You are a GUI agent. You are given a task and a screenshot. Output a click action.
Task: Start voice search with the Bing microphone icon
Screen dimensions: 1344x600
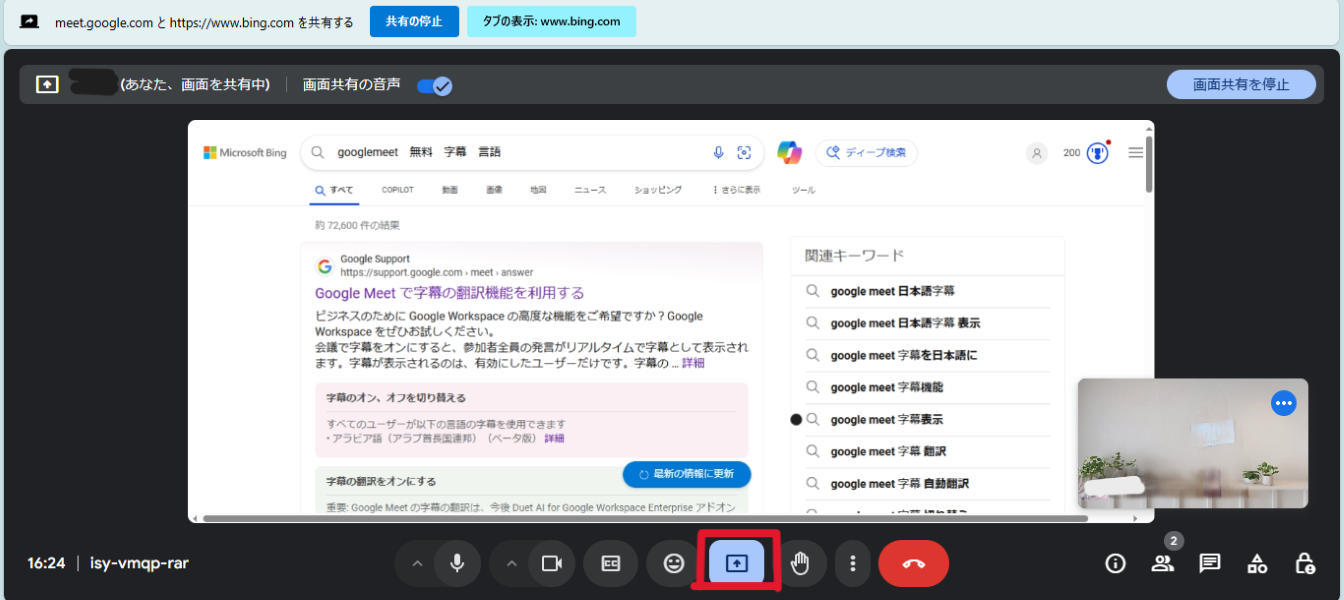click(x=718, y=152)
